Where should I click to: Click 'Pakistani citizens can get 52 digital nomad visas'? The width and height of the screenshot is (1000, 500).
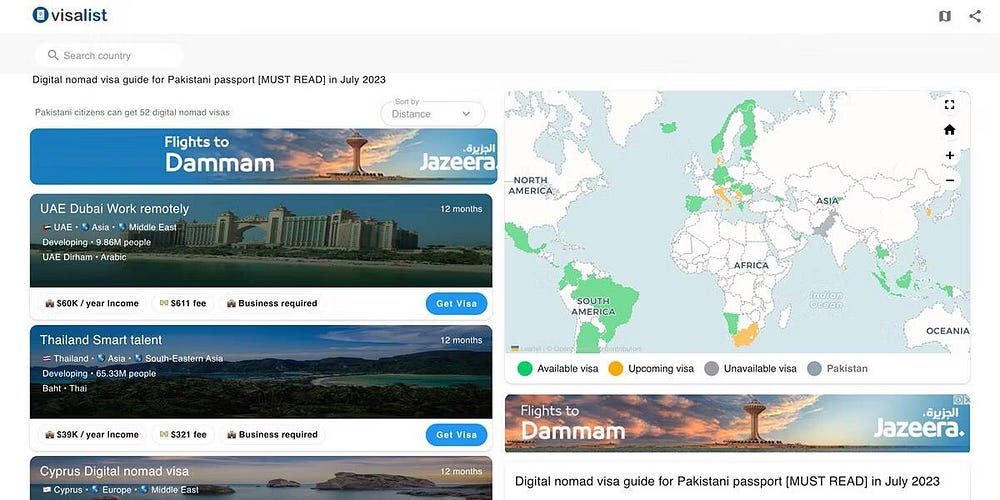coord(132,112)
